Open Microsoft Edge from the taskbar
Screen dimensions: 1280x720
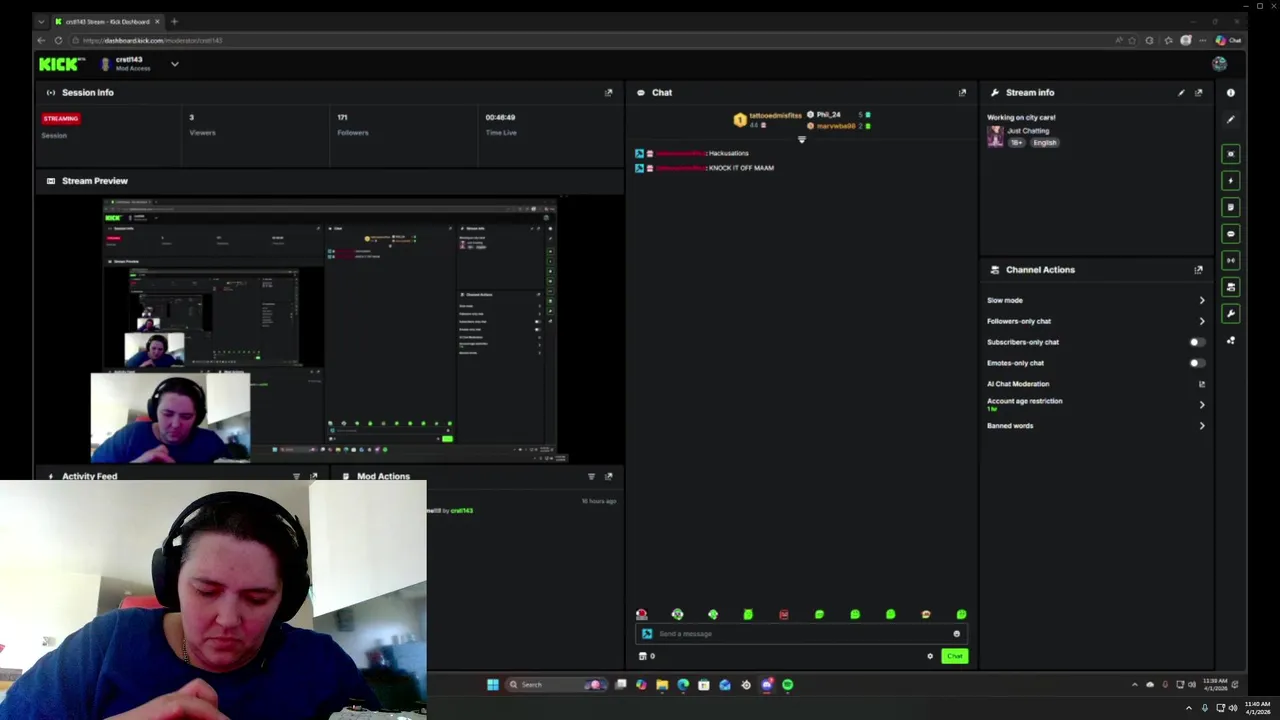pos(683,685)
